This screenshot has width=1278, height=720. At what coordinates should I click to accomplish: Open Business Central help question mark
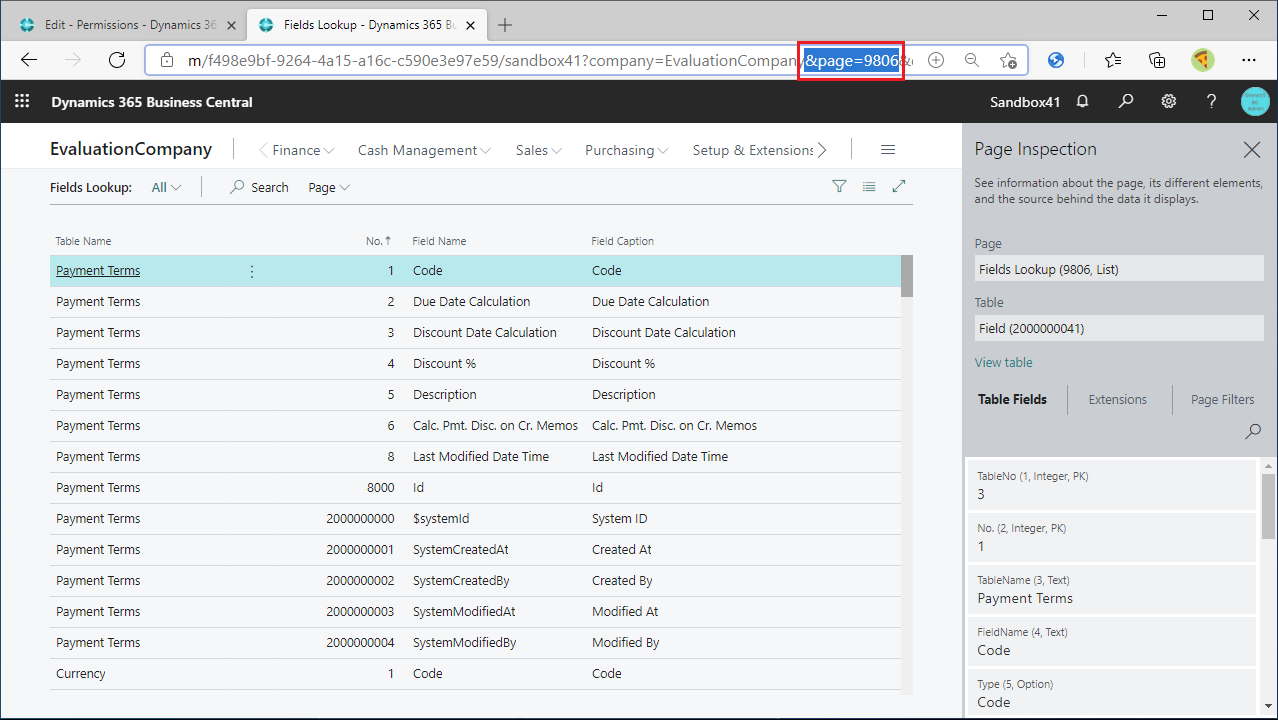pyautogui.click(x=1211, y=101)
